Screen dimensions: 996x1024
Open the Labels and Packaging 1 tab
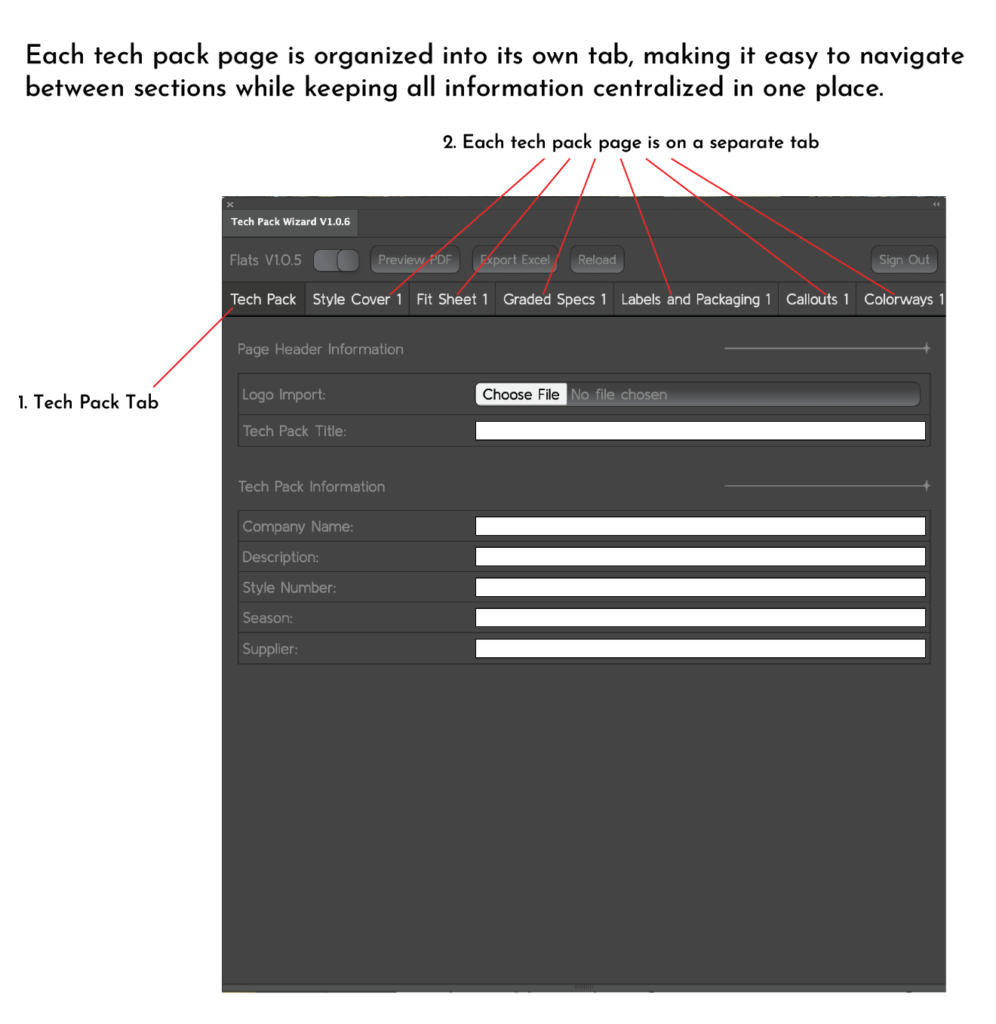(696, 299)
